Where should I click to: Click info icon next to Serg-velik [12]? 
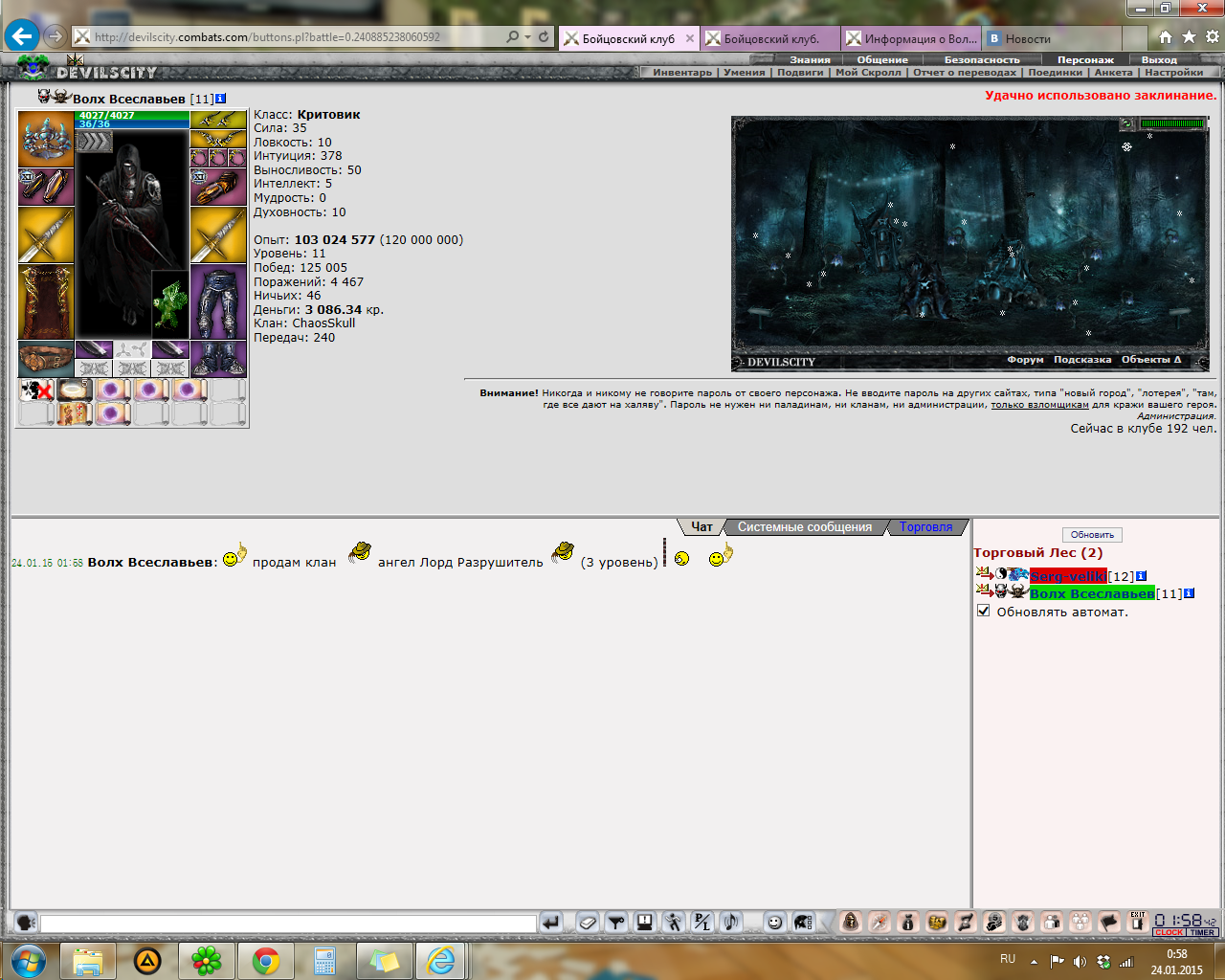[1141, 576]
